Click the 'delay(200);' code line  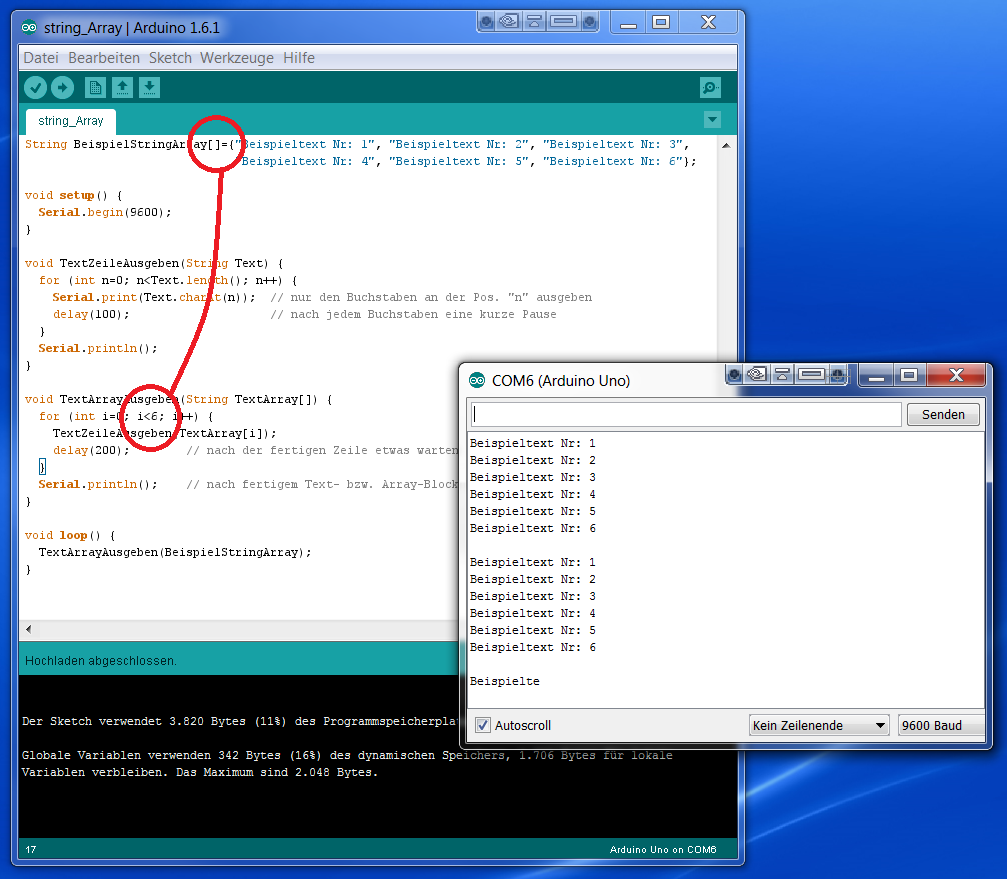91,451
